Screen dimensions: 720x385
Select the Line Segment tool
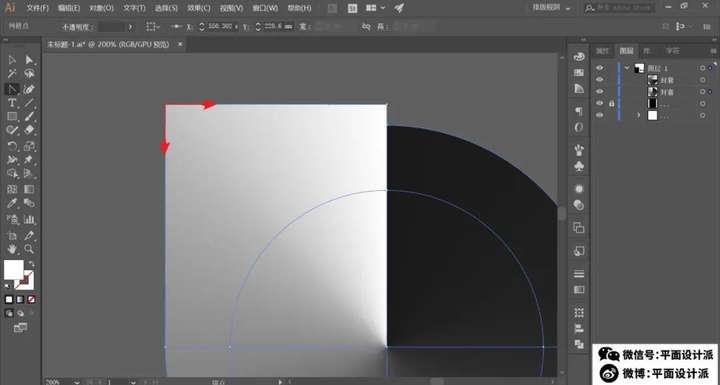click(29, 102)
